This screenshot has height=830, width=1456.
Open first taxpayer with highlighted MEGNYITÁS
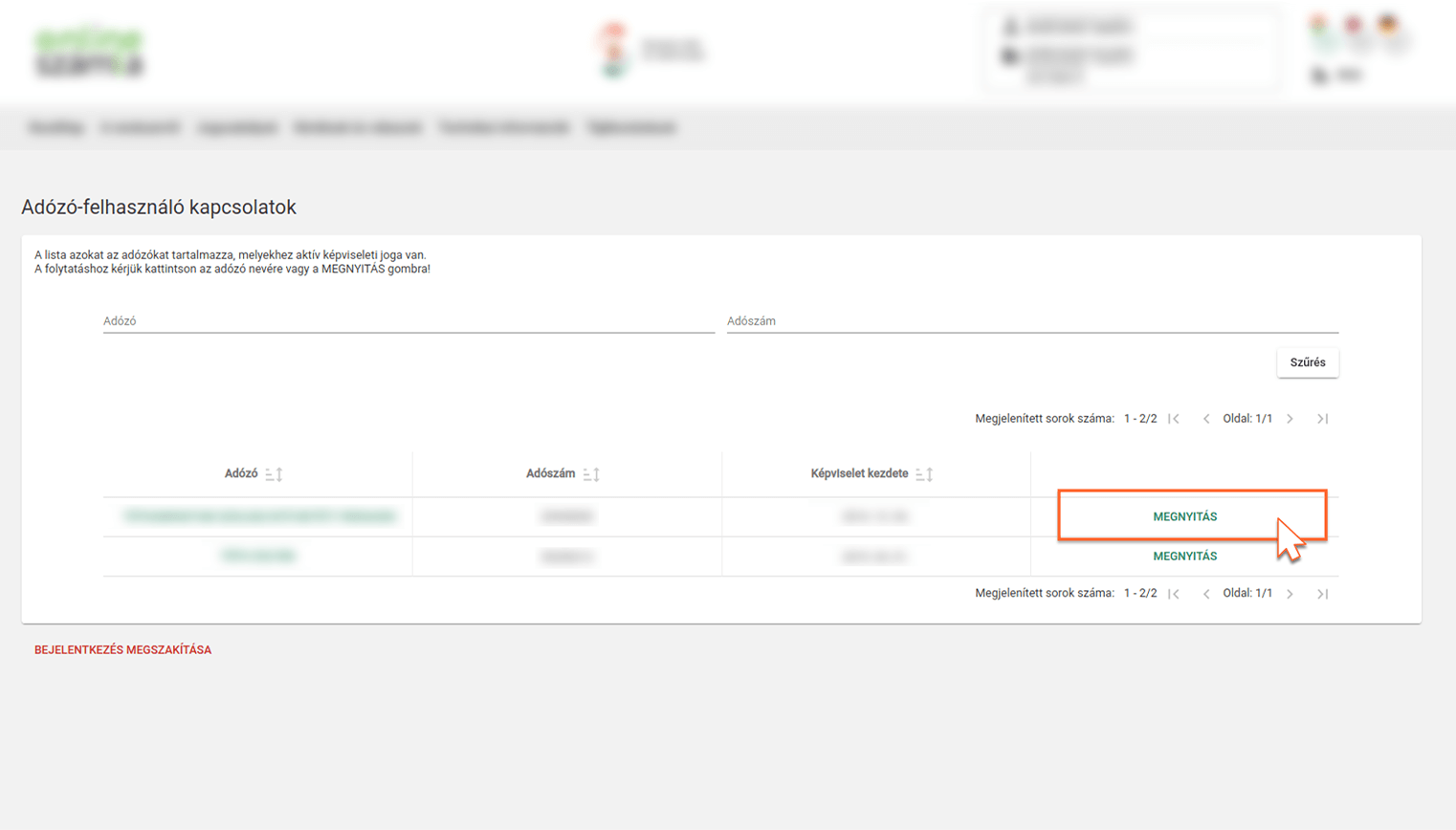[x=1184, y=516]
